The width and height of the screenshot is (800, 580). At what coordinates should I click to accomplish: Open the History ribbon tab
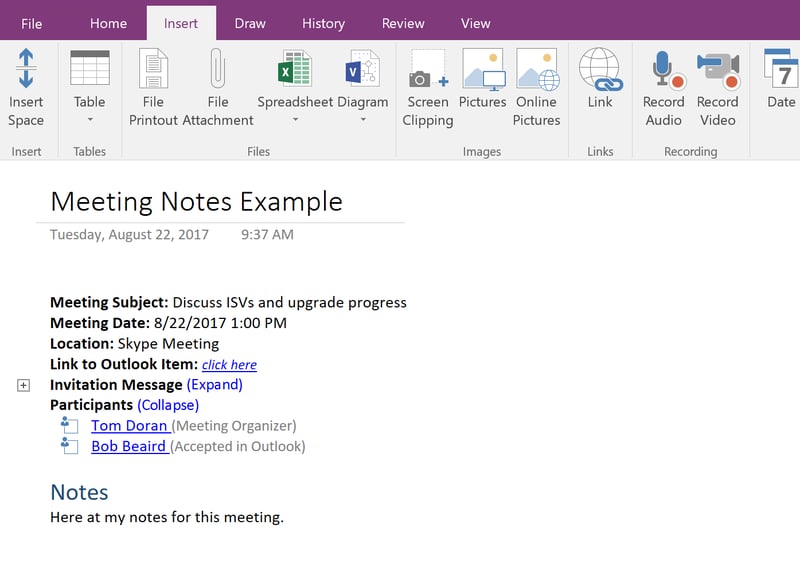click(x=323, y=22)
